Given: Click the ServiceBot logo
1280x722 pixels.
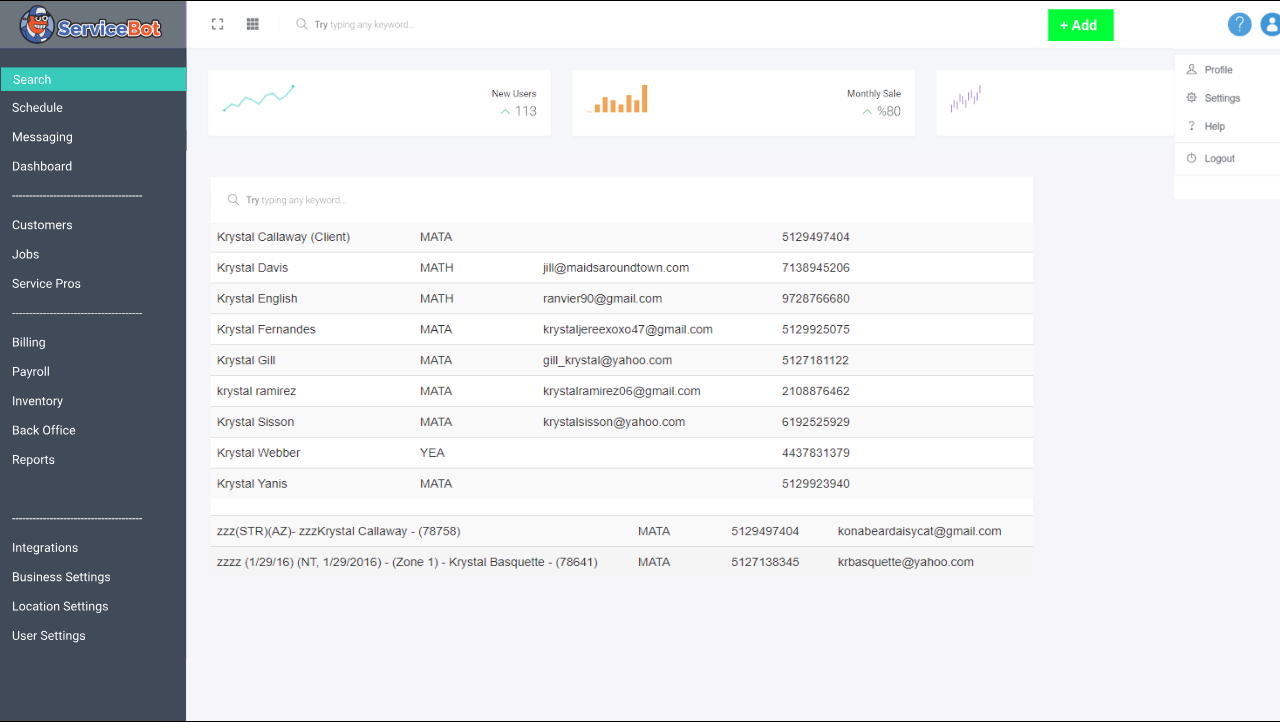Looking at the screenshot, I should pyautogui.click(x=91, y=25).
